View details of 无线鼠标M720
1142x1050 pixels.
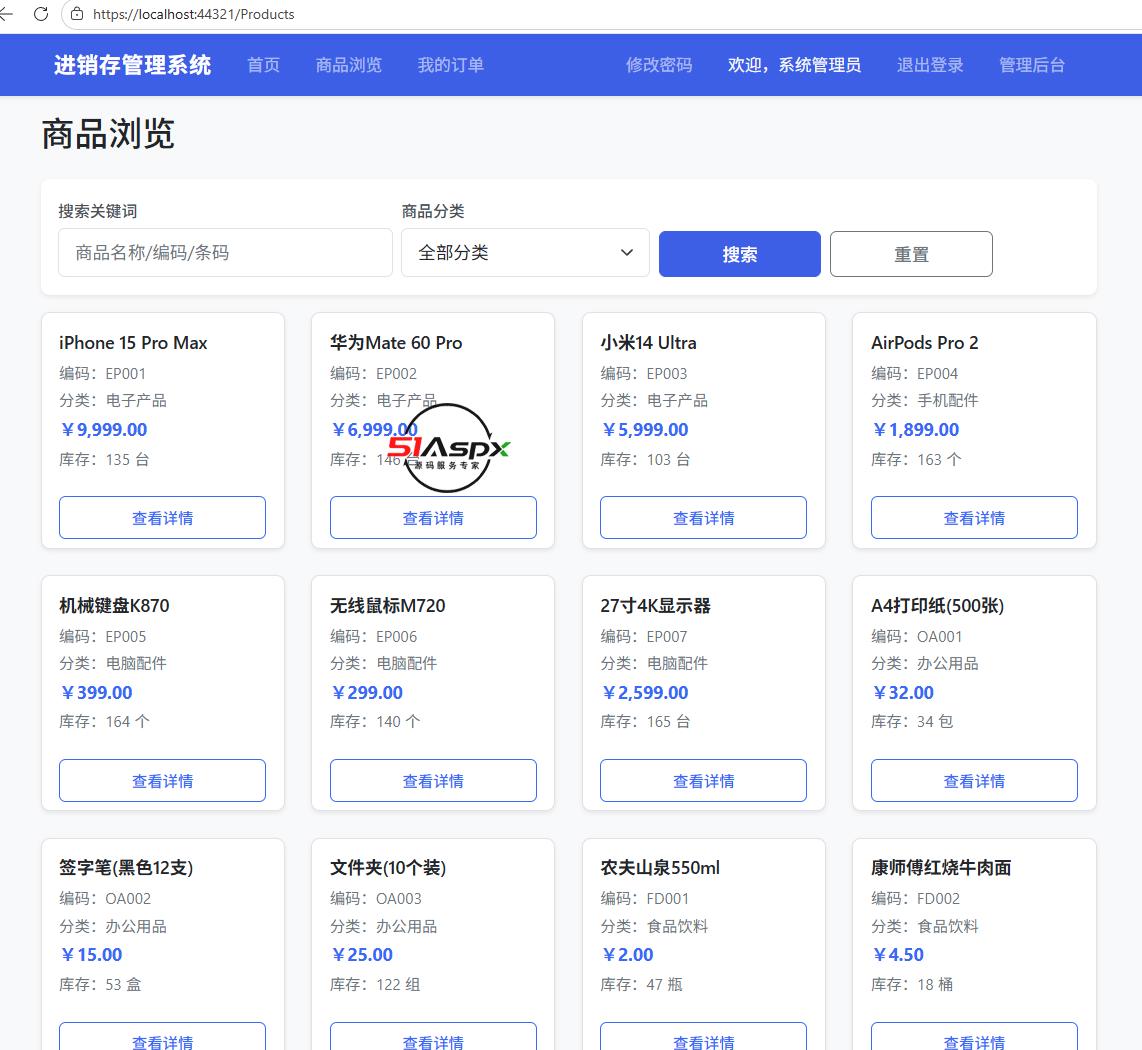pos(433,781)
